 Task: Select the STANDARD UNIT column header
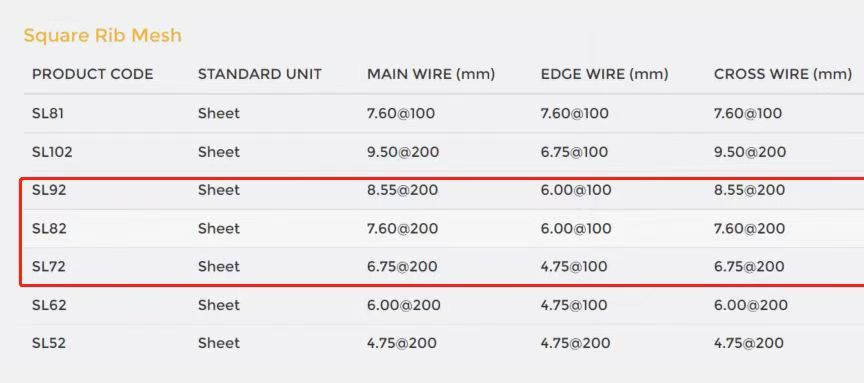[x=260, y=74]
